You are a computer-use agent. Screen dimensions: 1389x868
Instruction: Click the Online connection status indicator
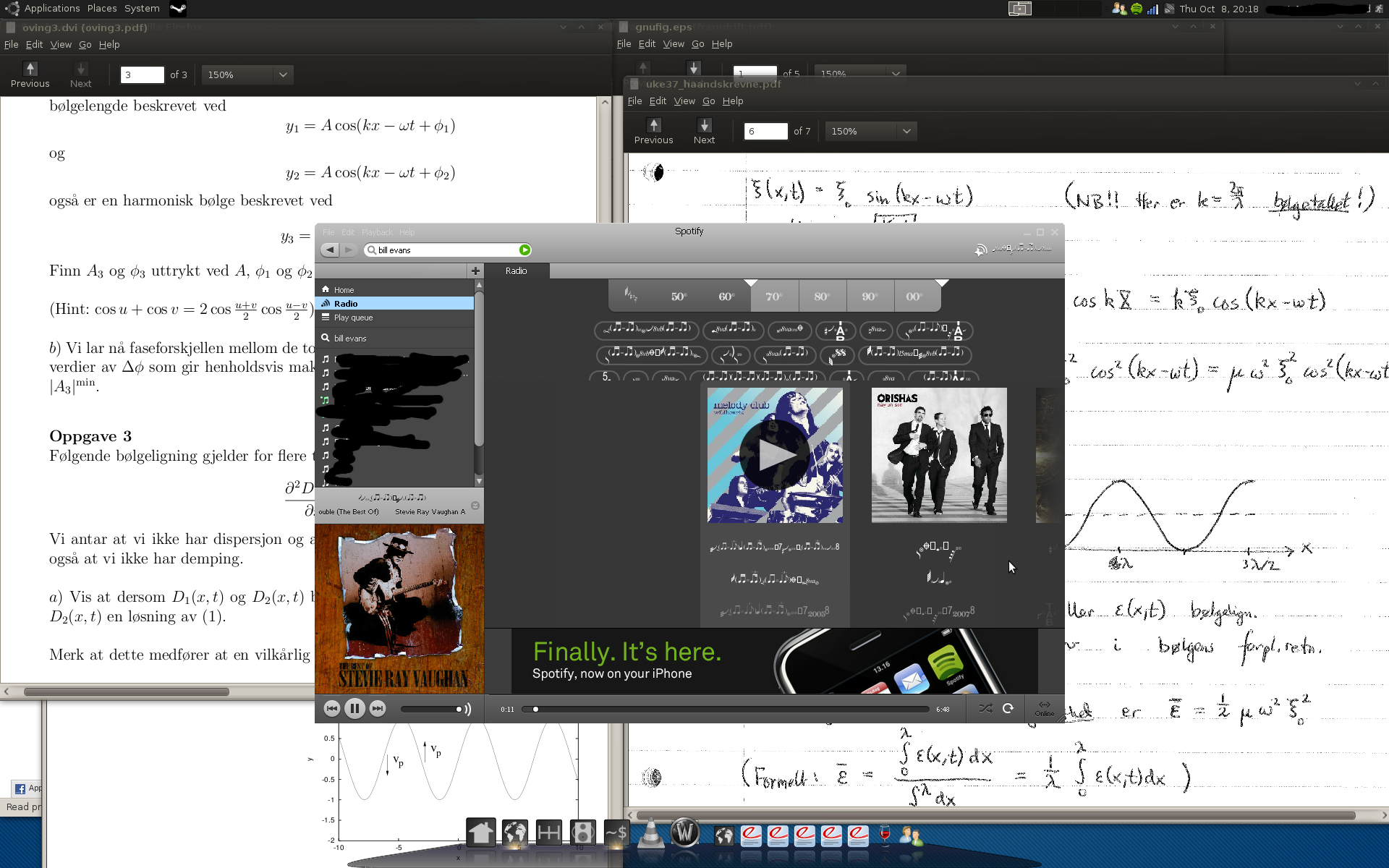(1044, 709)
